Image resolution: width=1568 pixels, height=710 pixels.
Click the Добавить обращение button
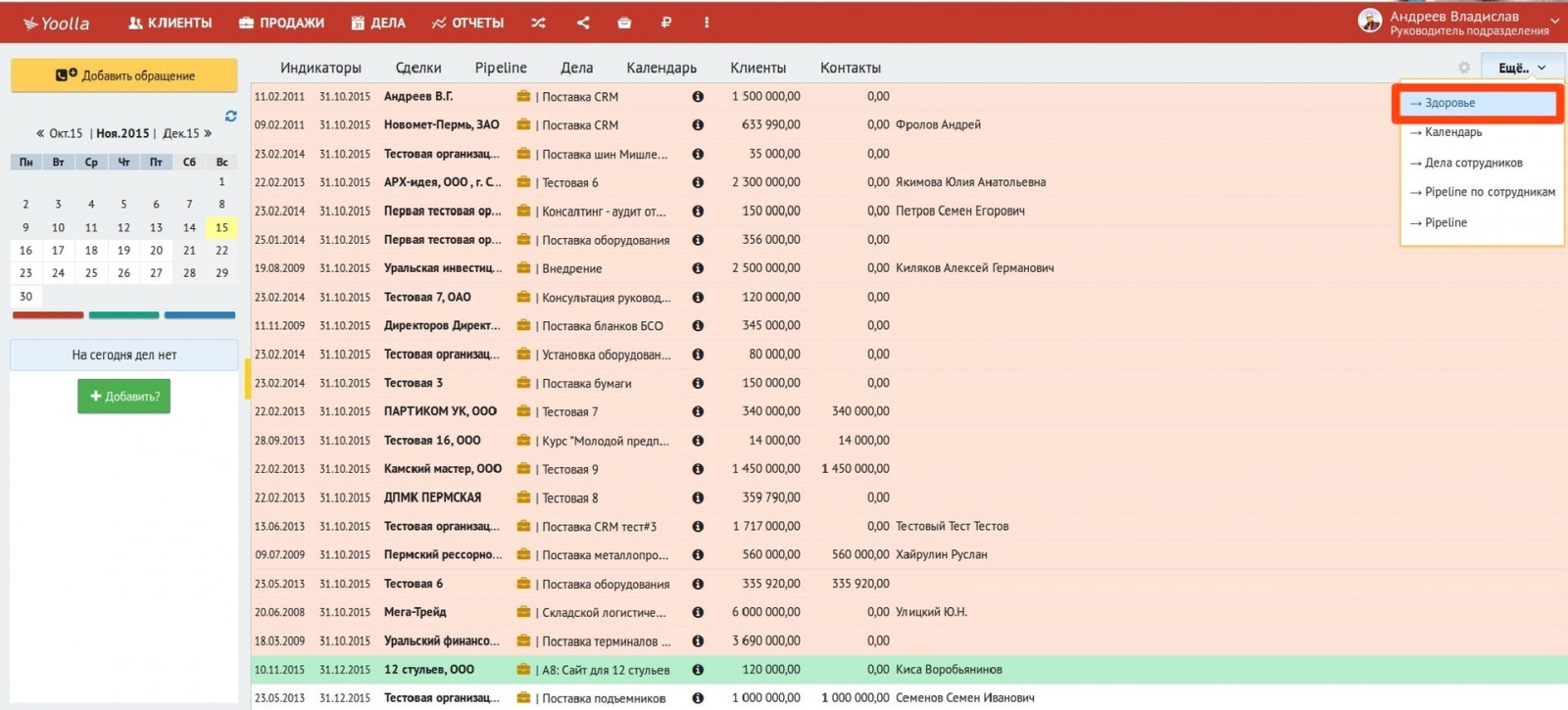pos(124,75)
